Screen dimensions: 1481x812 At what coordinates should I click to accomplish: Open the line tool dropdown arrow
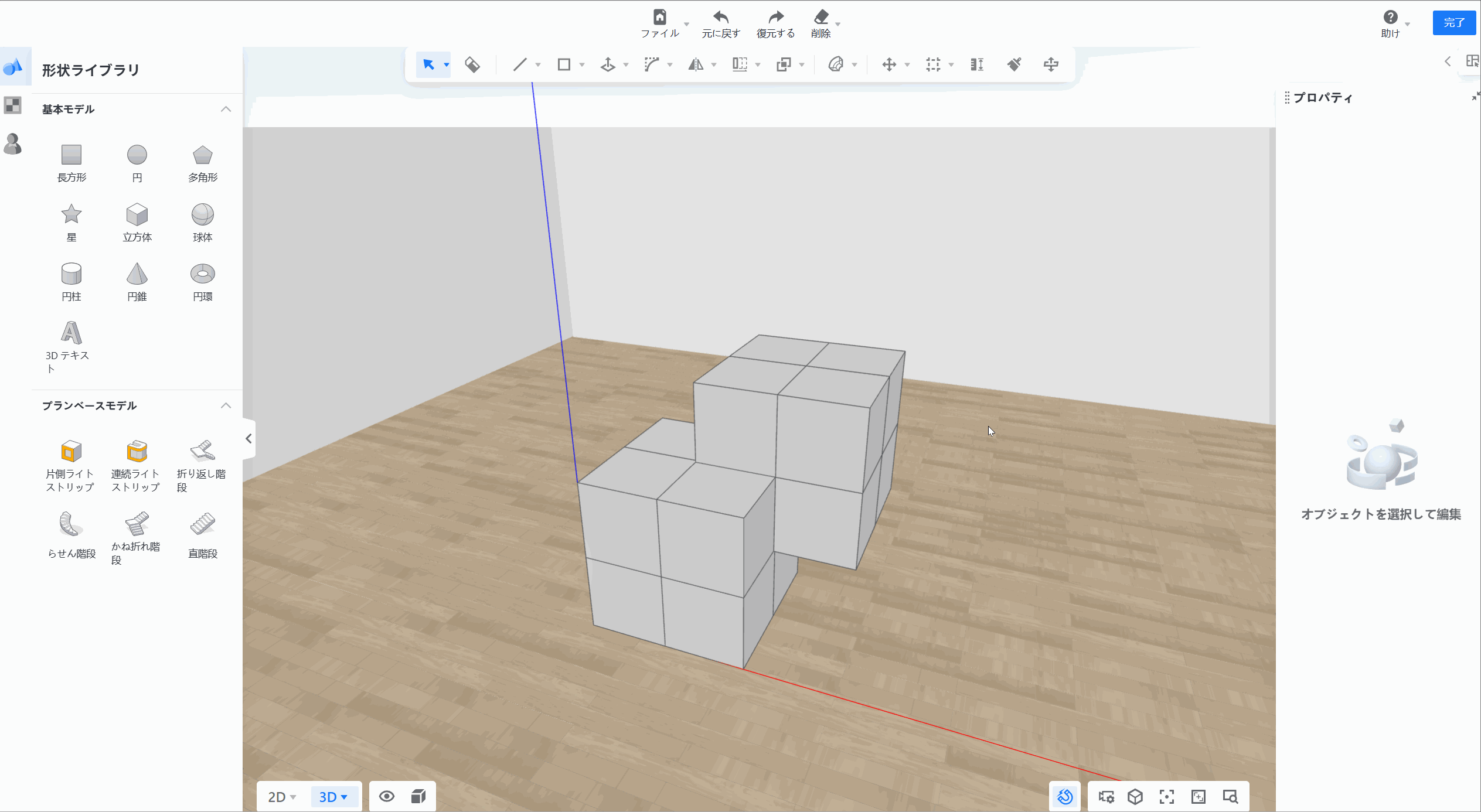[538, 65]
